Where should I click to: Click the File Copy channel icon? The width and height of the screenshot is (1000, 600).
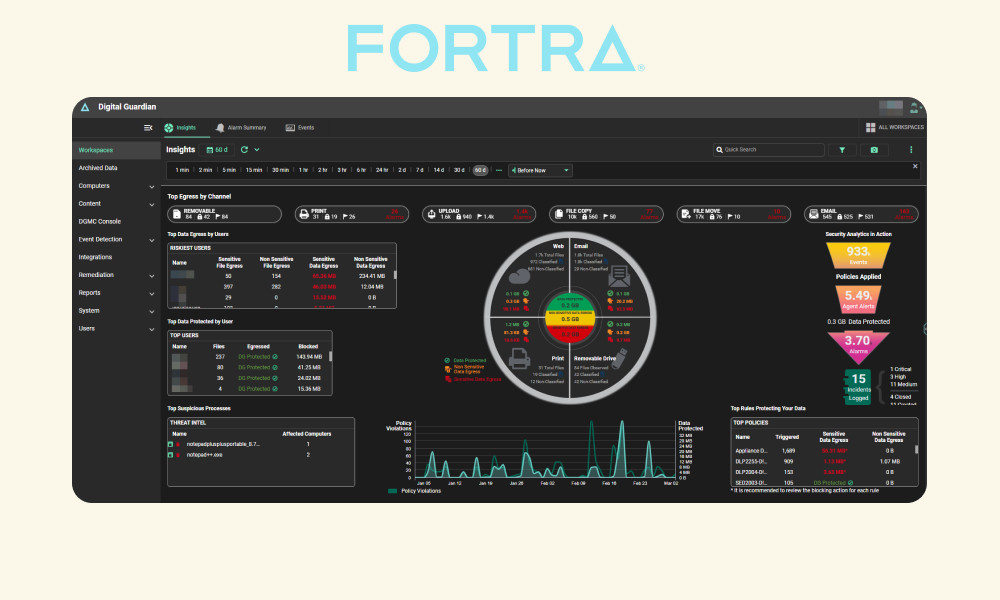pyautogui.click(x=559, y=214)
